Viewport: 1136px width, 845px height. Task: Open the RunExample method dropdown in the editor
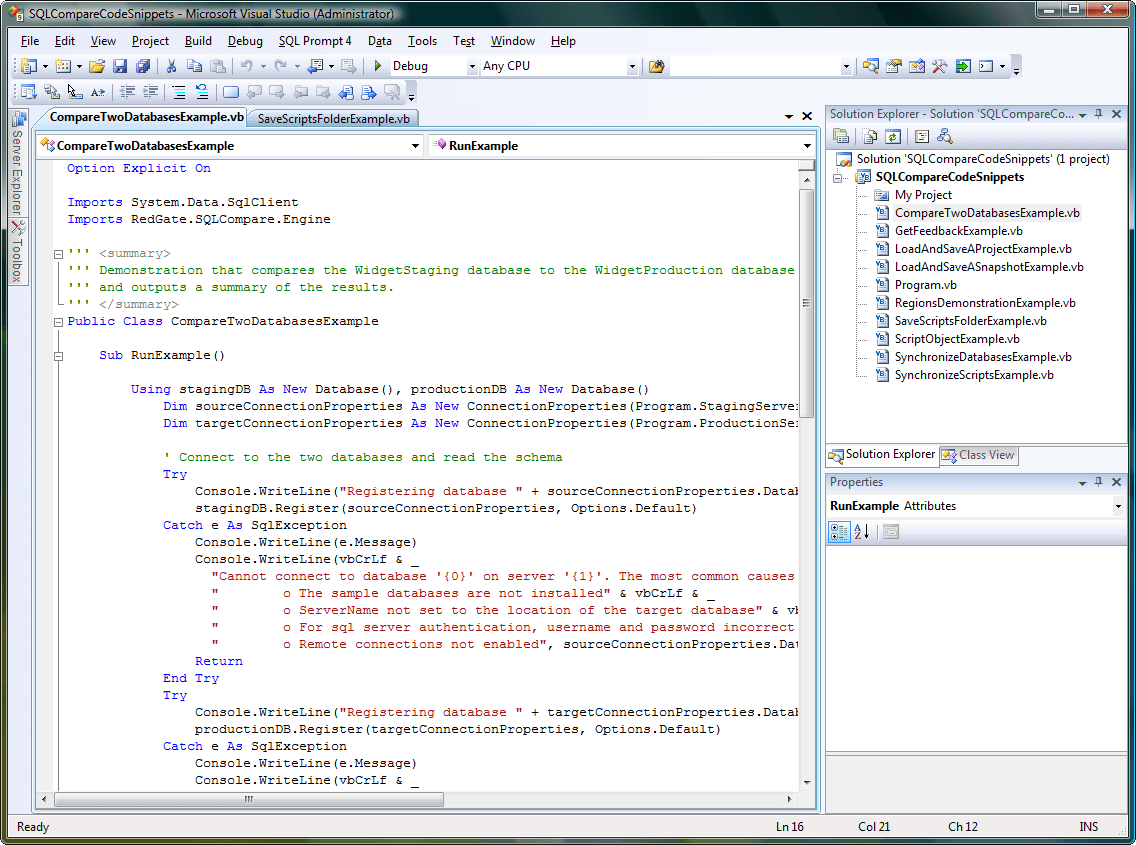pos(806,145)
